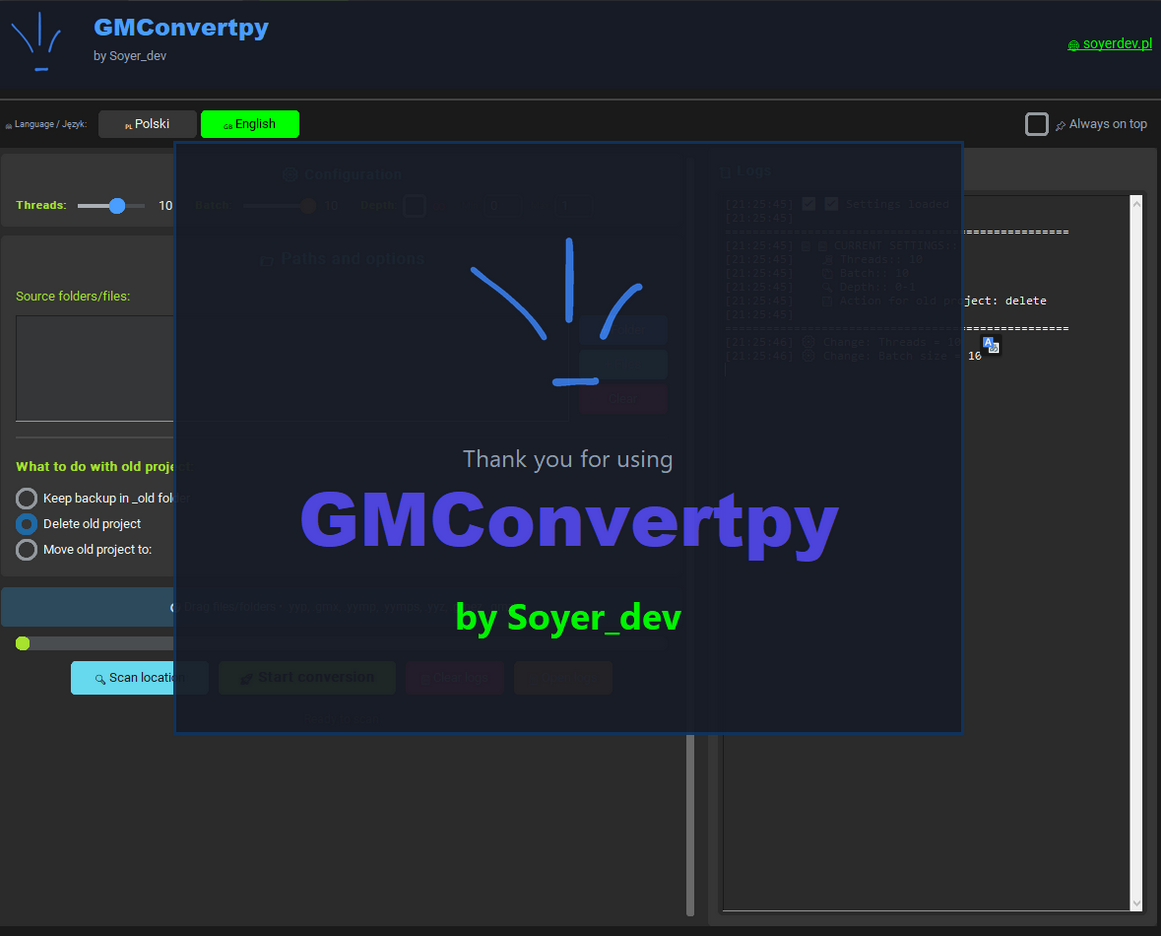Select the Delete old project radio button

[x=27, y=524]
